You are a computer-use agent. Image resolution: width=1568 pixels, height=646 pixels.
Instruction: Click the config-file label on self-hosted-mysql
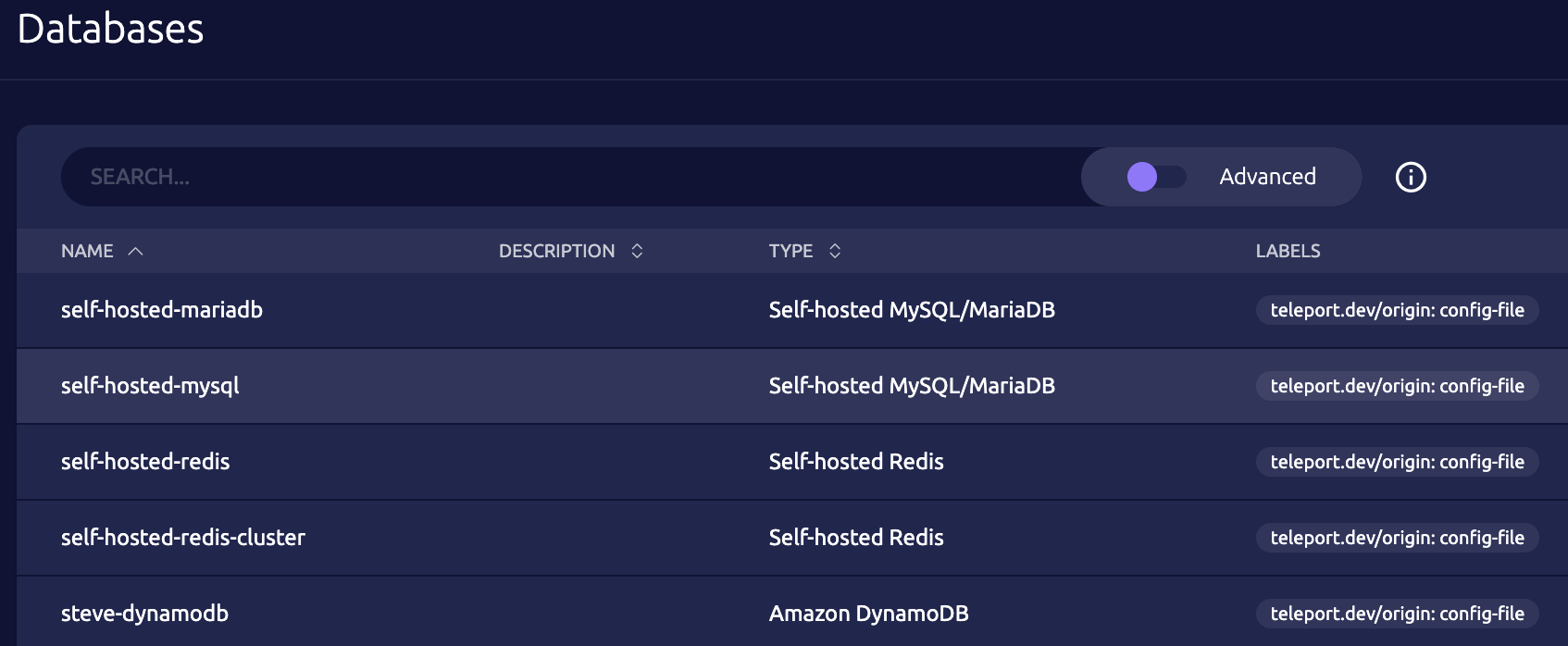(x=1397, y=386)
